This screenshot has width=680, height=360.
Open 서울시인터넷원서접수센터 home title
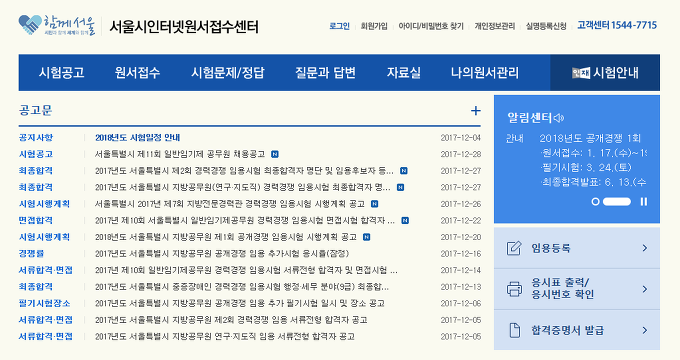(183, 27)
